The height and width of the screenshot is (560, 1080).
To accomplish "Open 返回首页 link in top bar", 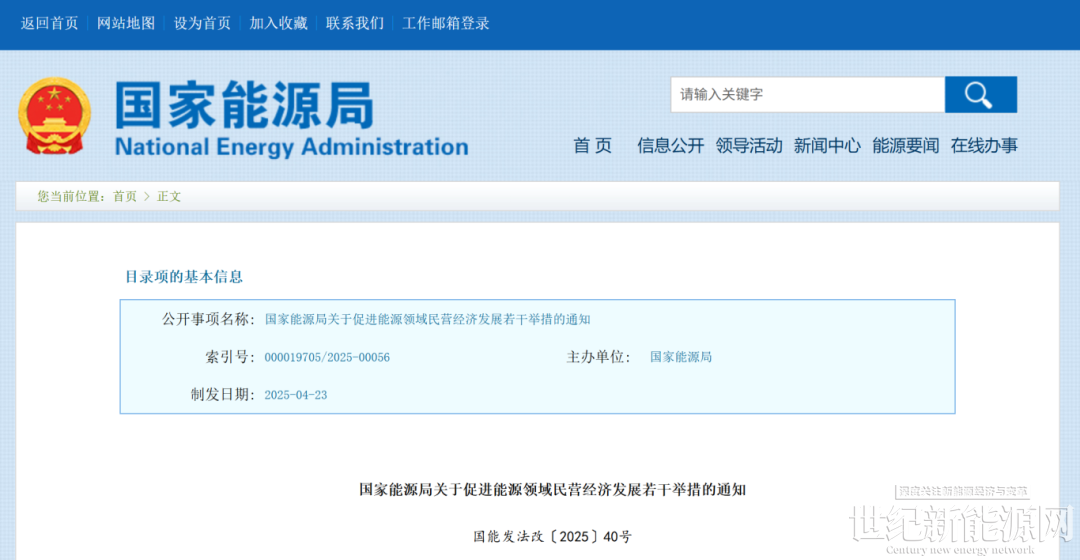I will (50, 23).
